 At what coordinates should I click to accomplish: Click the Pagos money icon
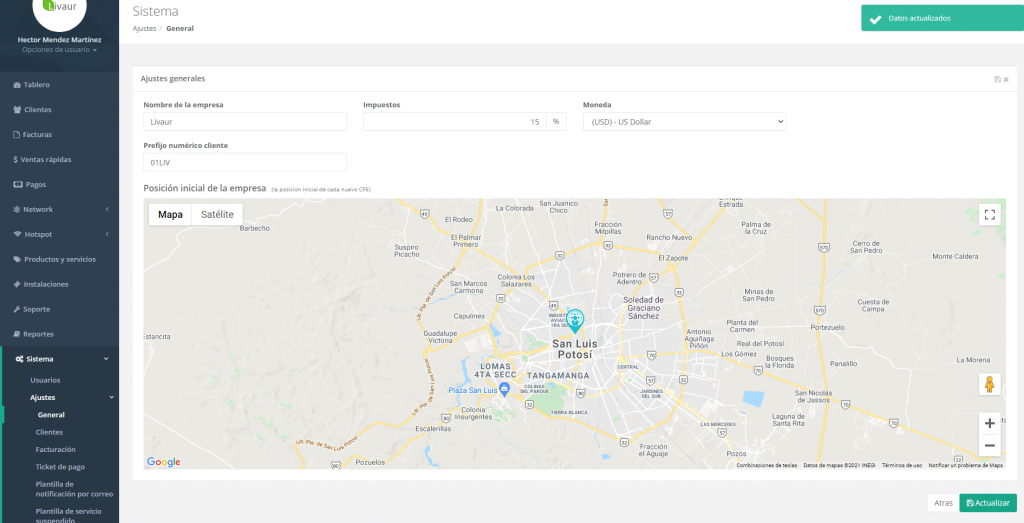pyautogui.click(x=18, y=184)
